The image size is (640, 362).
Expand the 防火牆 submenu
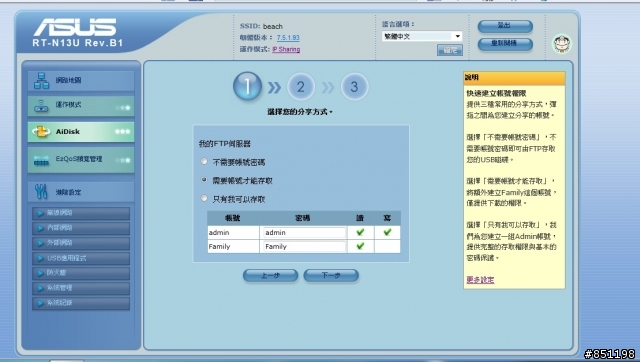(81, 273)
